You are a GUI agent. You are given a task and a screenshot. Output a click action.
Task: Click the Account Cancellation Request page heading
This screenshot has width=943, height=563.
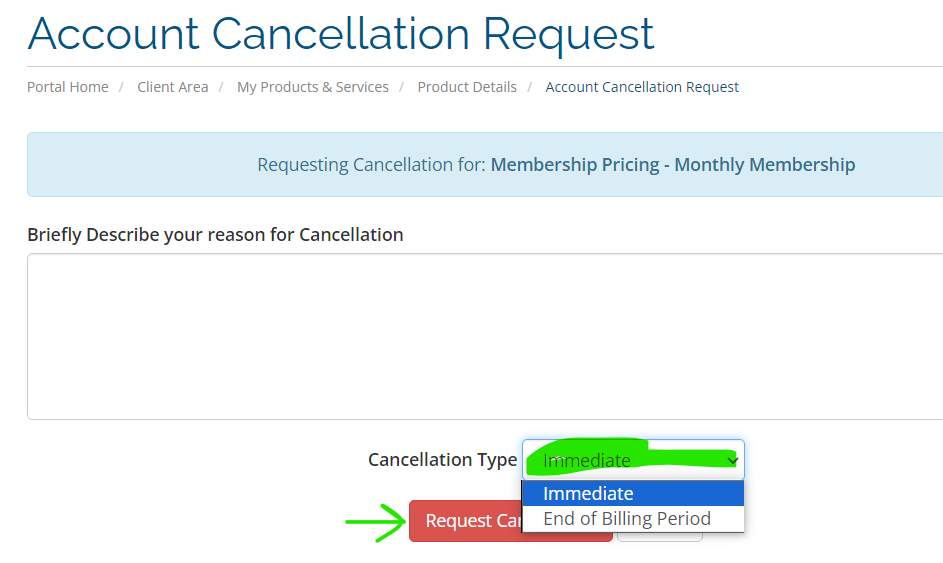point(341,34)
